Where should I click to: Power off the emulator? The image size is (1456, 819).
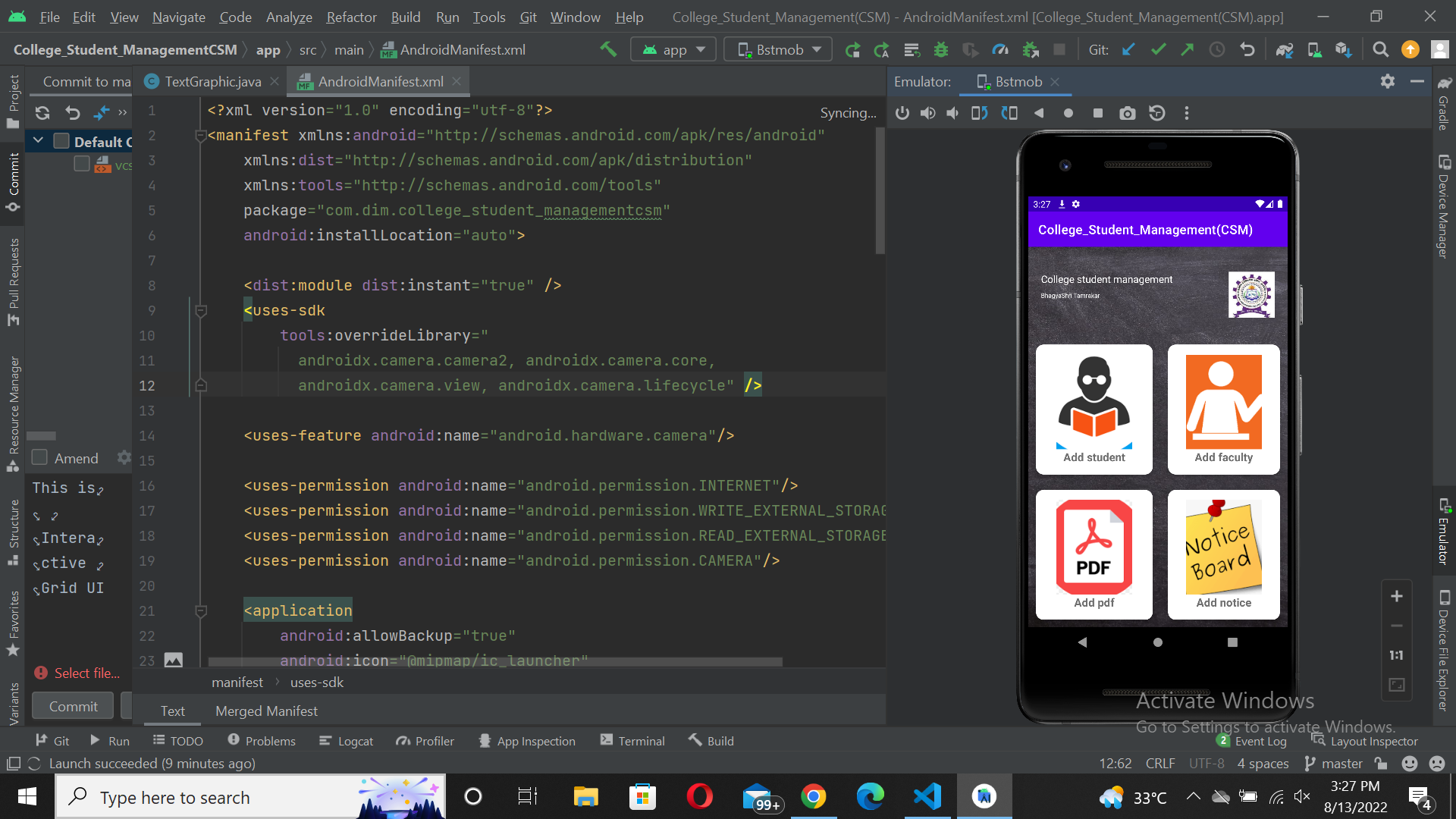coord(902,113)
